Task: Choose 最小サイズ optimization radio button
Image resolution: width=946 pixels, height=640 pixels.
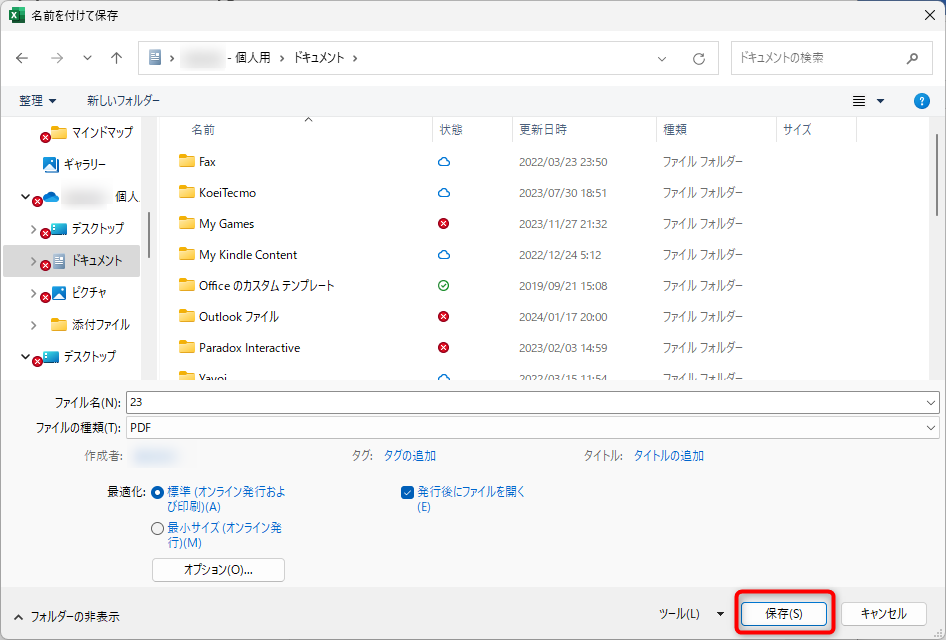Action: tap(157, 528)
